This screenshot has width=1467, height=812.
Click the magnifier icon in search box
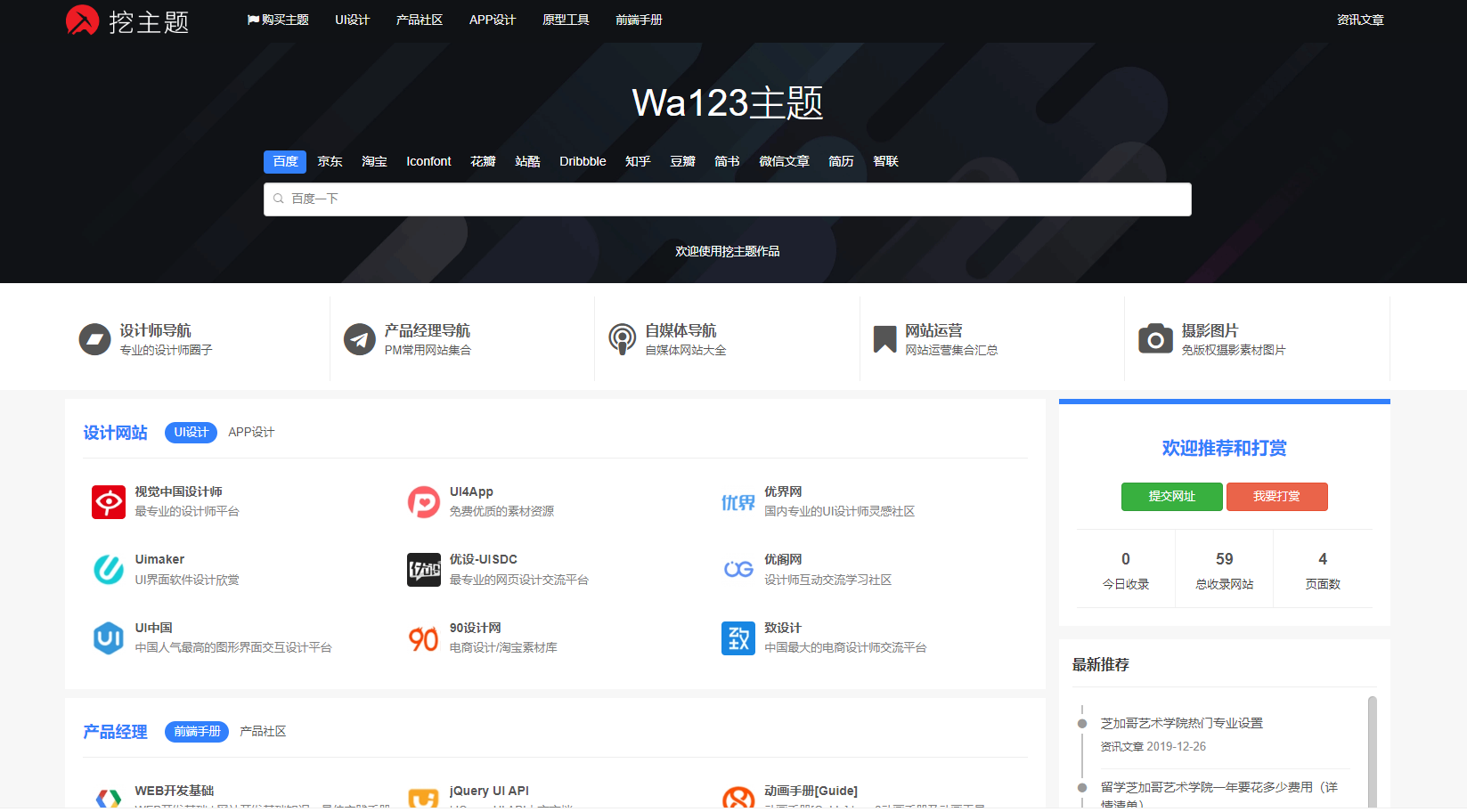tap(279, 199)
